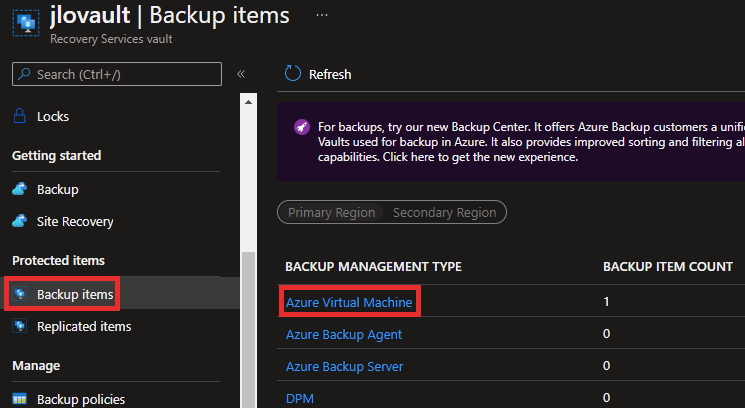Open Replicated items menu entry
This screenshot has height=408, width=745.
84,326
